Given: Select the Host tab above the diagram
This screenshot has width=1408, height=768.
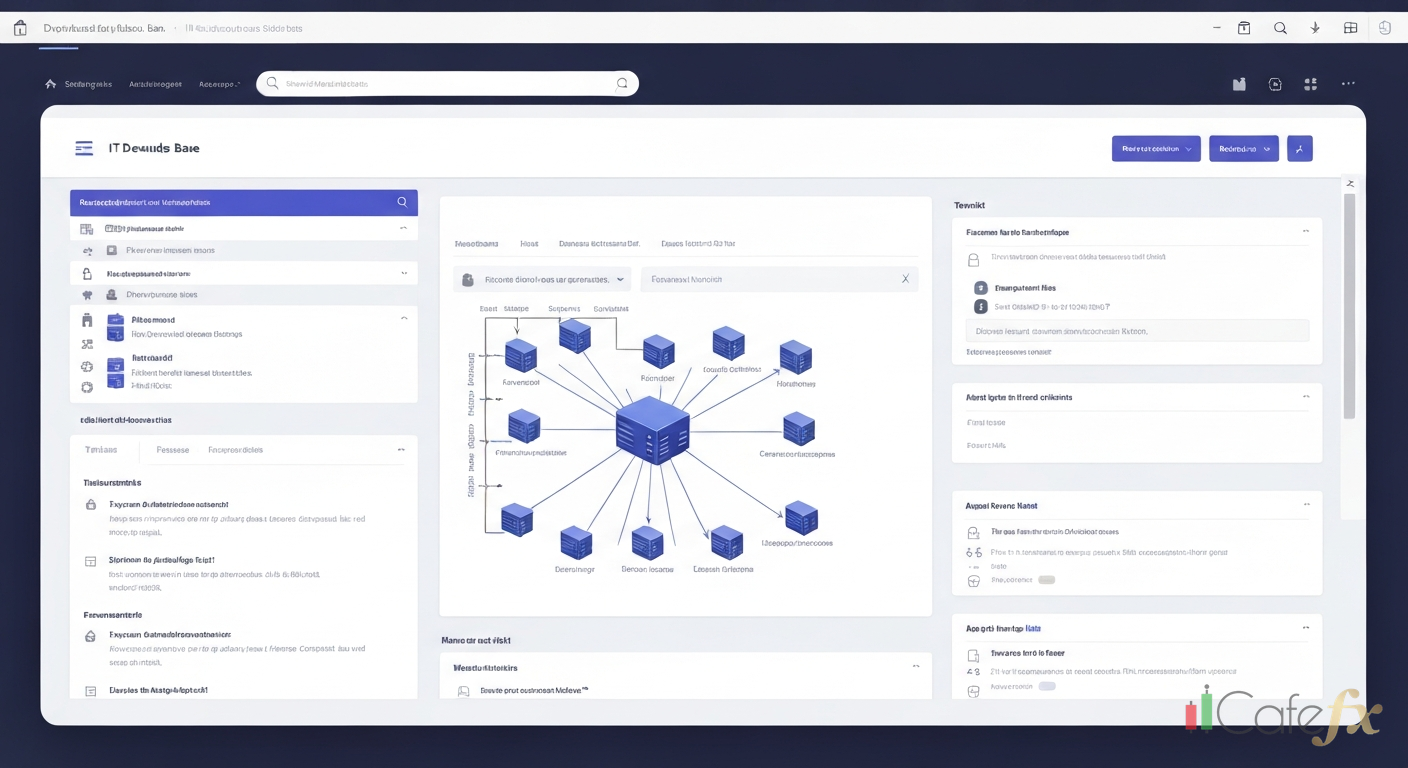Looking at the screenshot, I should tap(529, 243).
